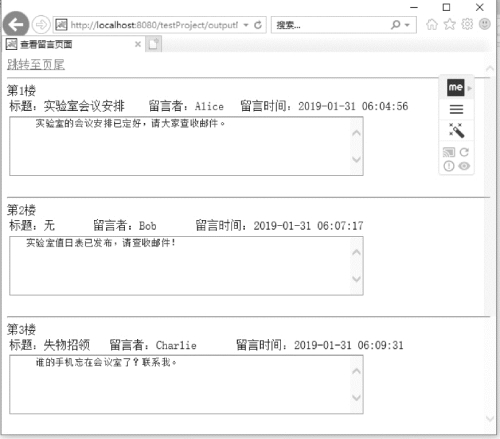The image size is (500, 439).
Task: Toggle the eye visibility icon in the side panel
Action: [464, 166]
